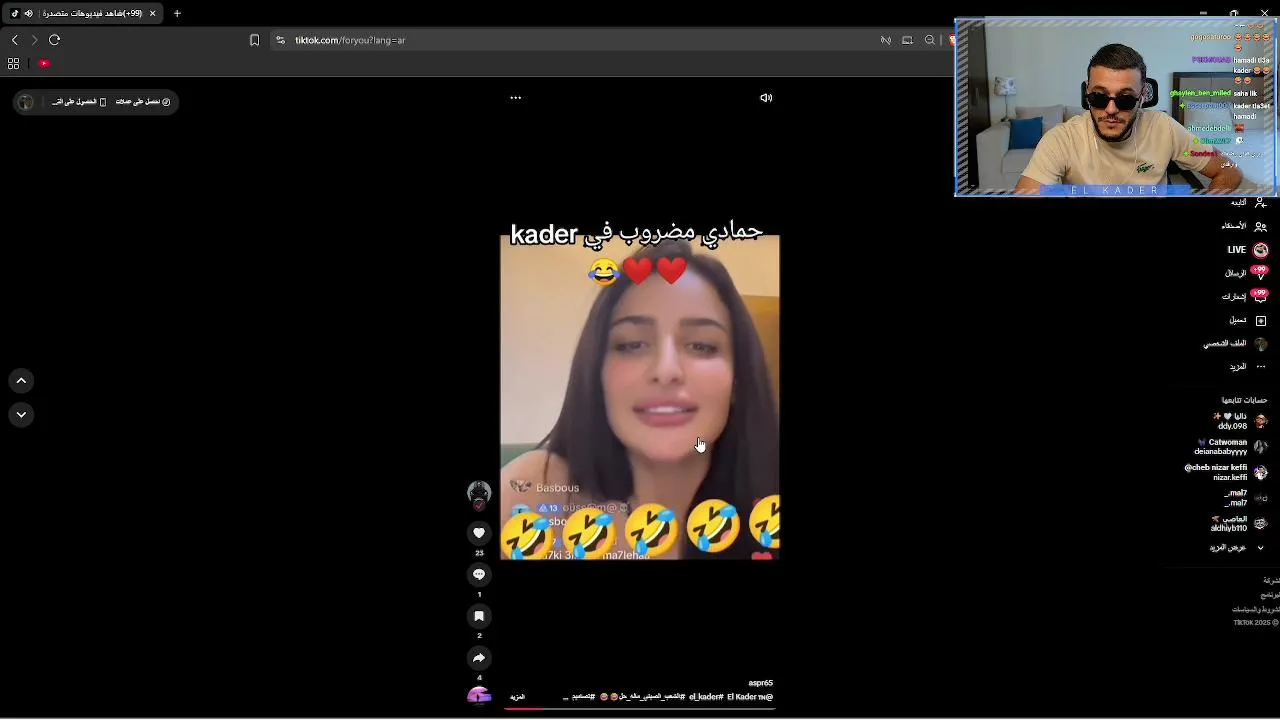The image size is (1280, 720).
Task: Open المزيد (More) three-dot sidebar item
Action: [x=1247, y=367]
